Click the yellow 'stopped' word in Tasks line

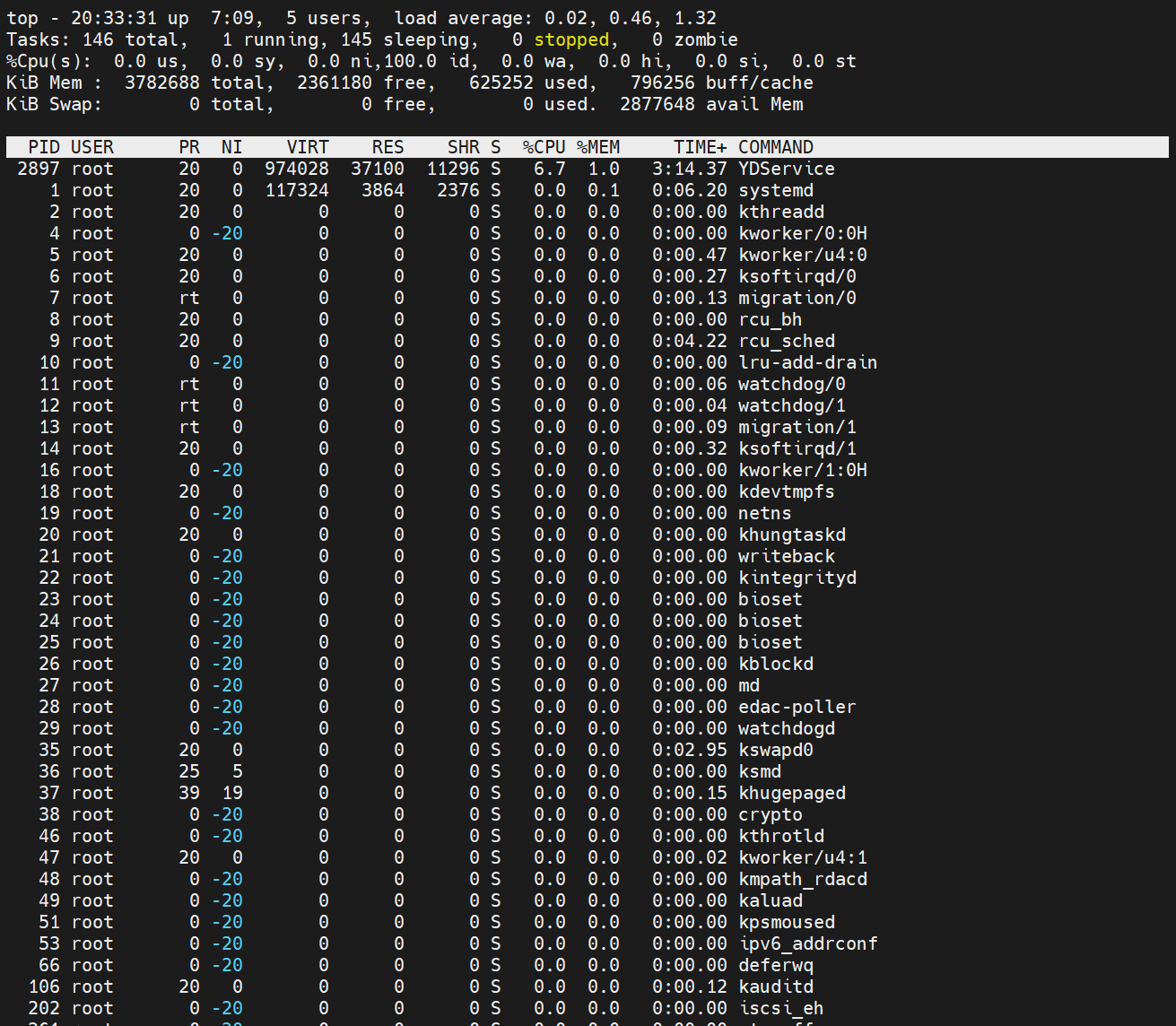pyautogui.click(x=571, y=39)
